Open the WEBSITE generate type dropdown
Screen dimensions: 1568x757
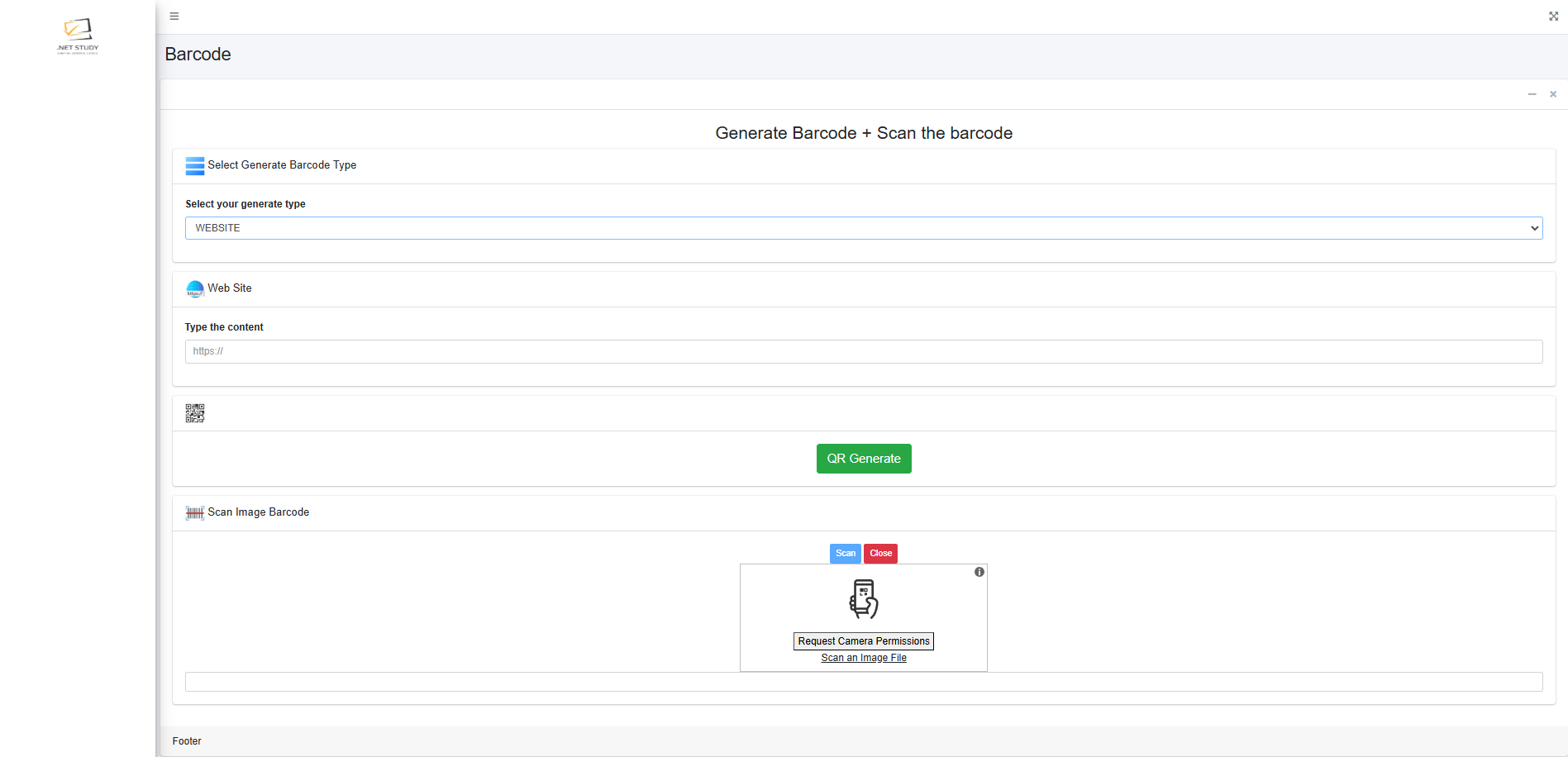pyautogui.click(x=863, y=228)
